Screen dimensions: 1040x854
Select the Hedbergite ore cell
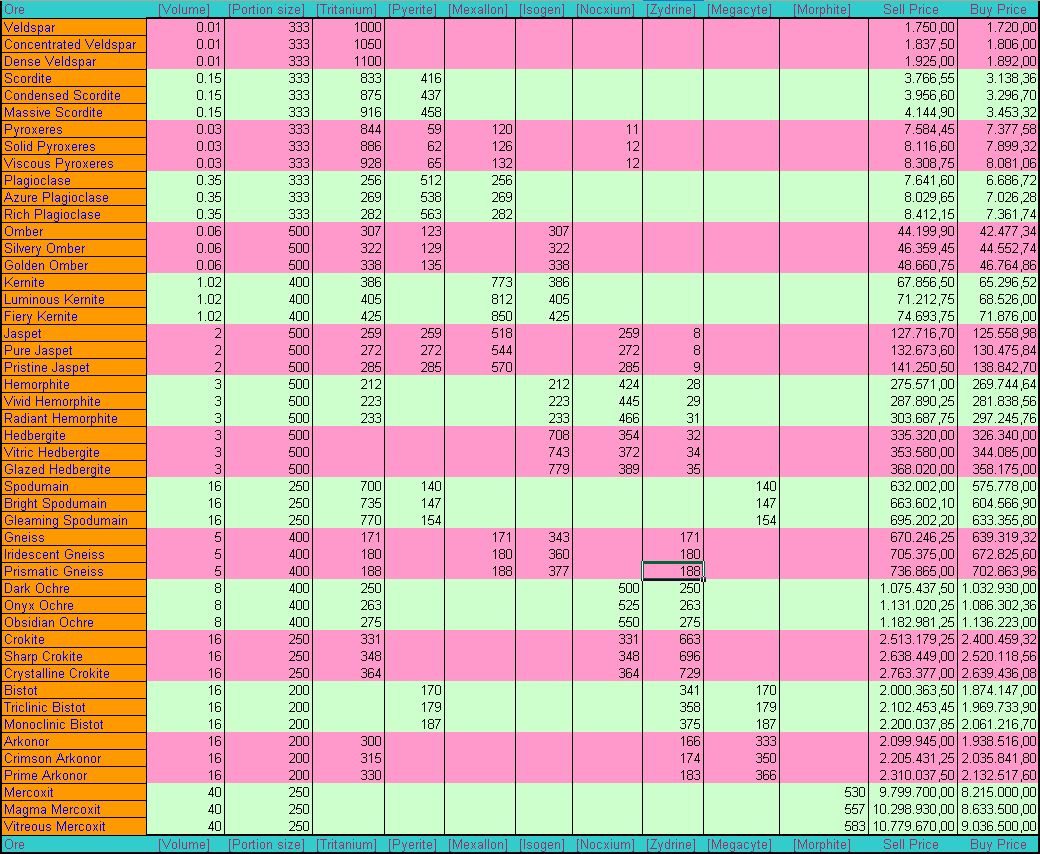(x=73, y=436)
